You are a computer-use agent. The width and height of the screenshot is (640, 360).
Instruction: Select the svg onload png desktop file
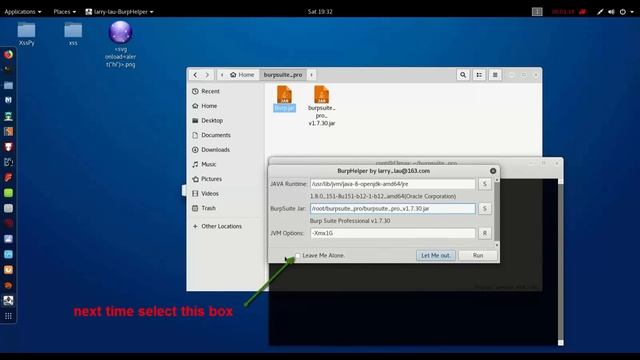coord(120,44)
